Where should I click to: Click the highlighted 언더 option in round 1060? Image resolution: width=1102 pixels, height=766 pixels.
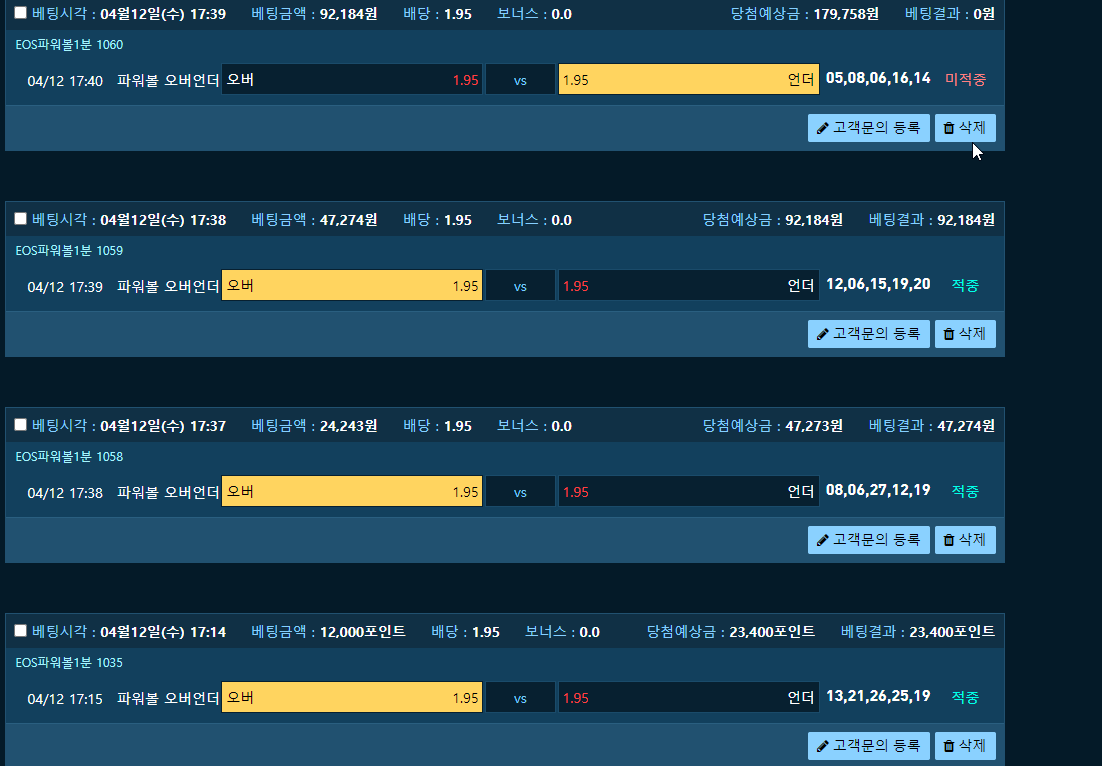689,79
